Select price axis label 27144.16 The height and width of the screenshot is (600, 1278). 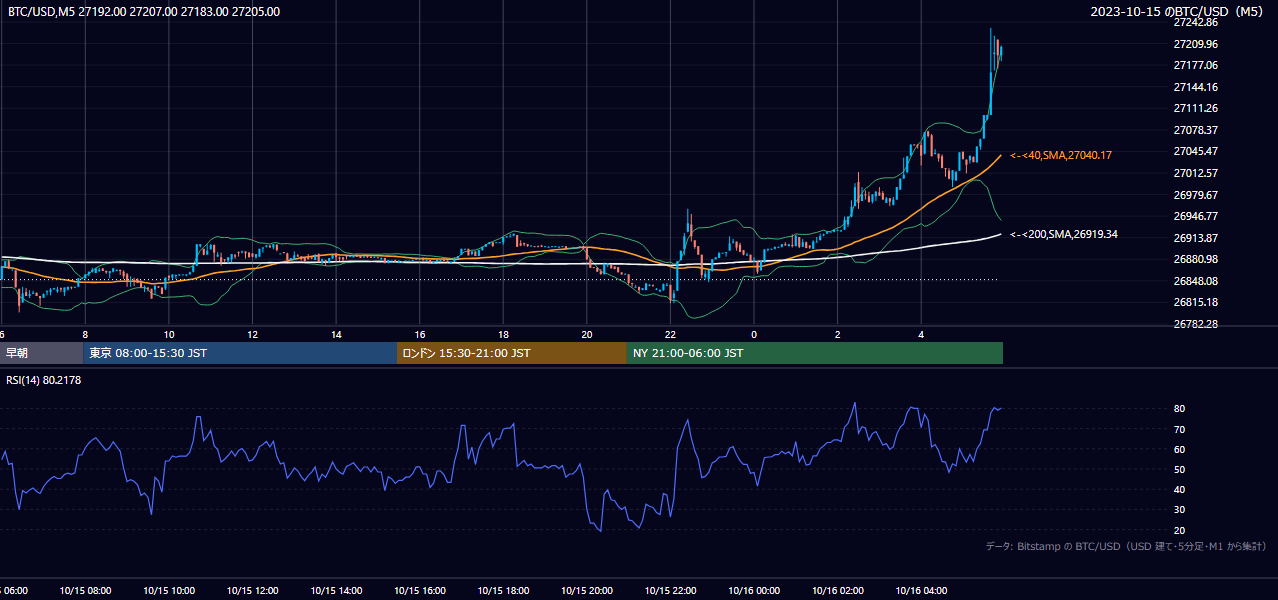click(1196, 87)
